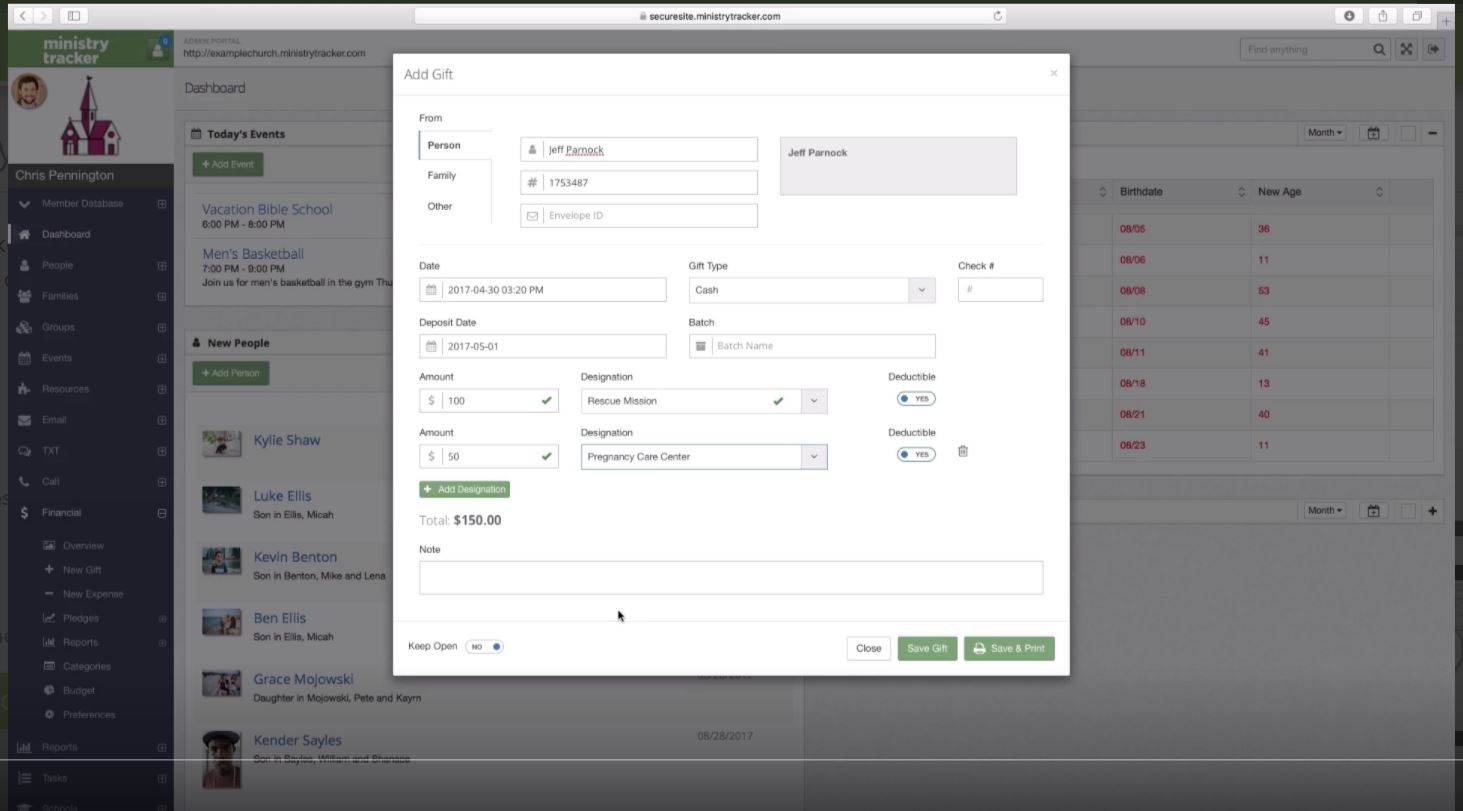Click calendar icon next to top Month dropdown

pos(1373,133)
